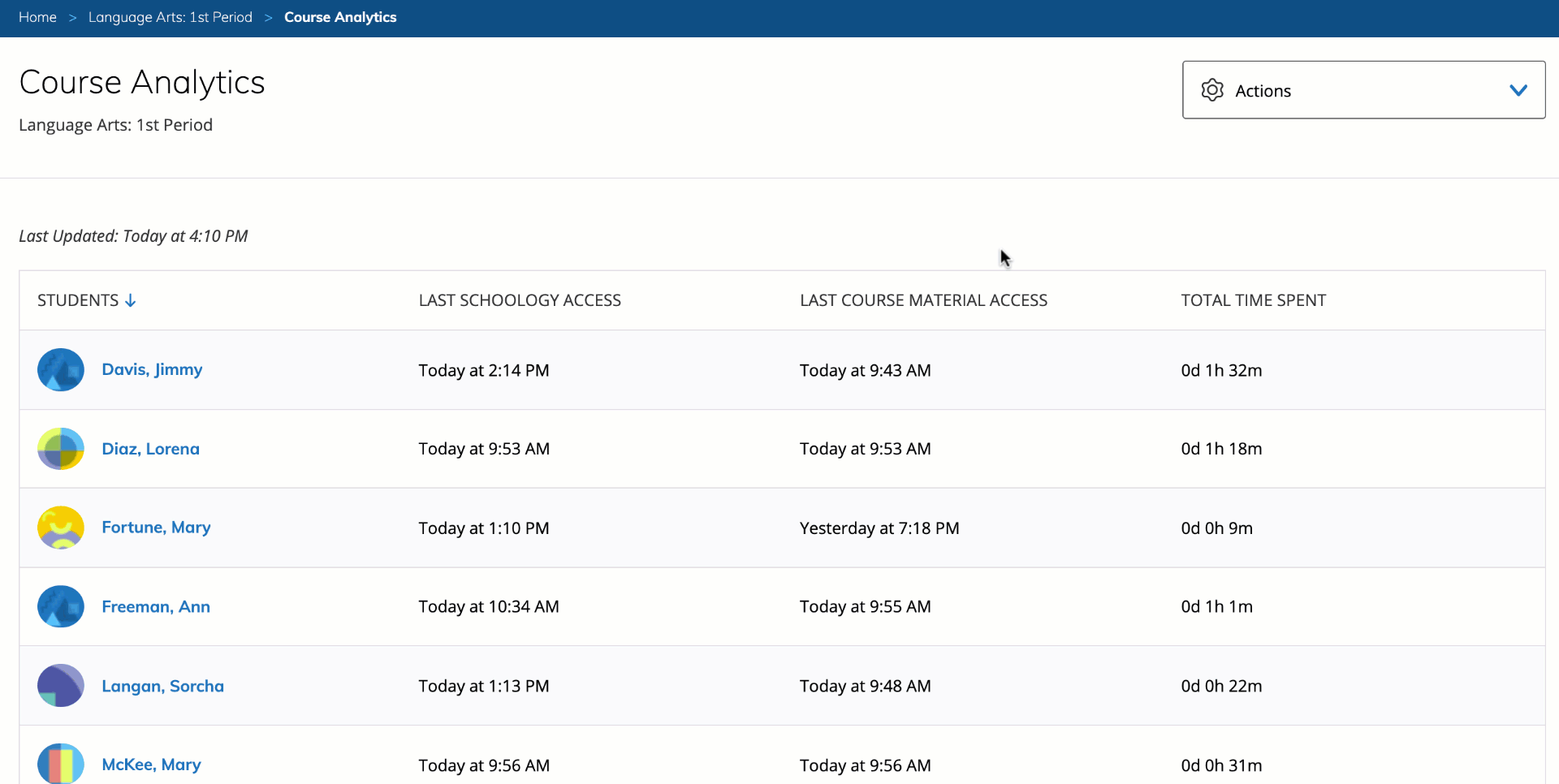Screen dimensions: 1559x784
Task: Click Mary Fortune's yellow profile avatar
Action: (61, 528)
